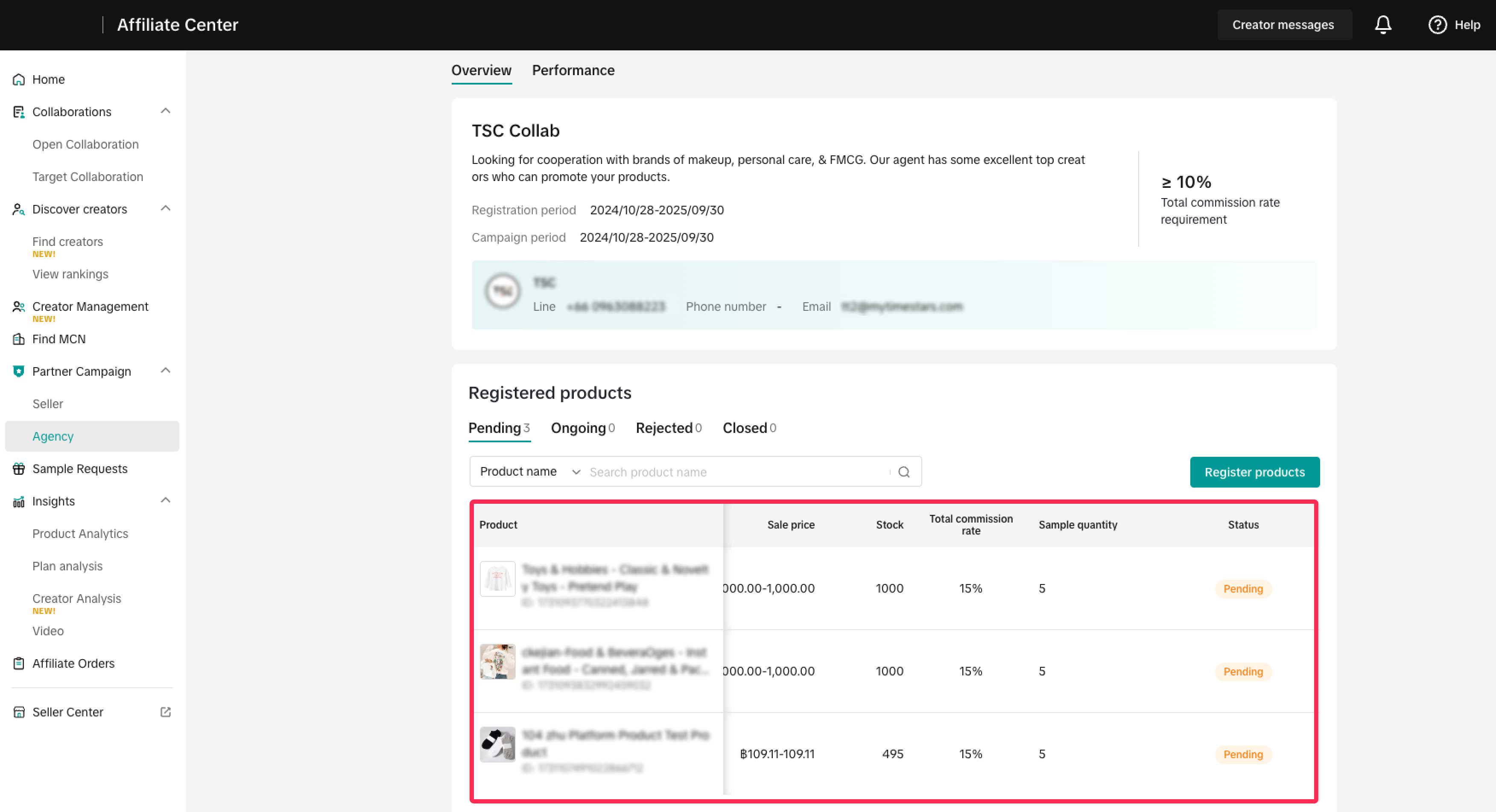This screenshot has height=812, width=1496.
Task: Open Seller Center external link icon
Action: pyautogui.click(x=166, y=712)
